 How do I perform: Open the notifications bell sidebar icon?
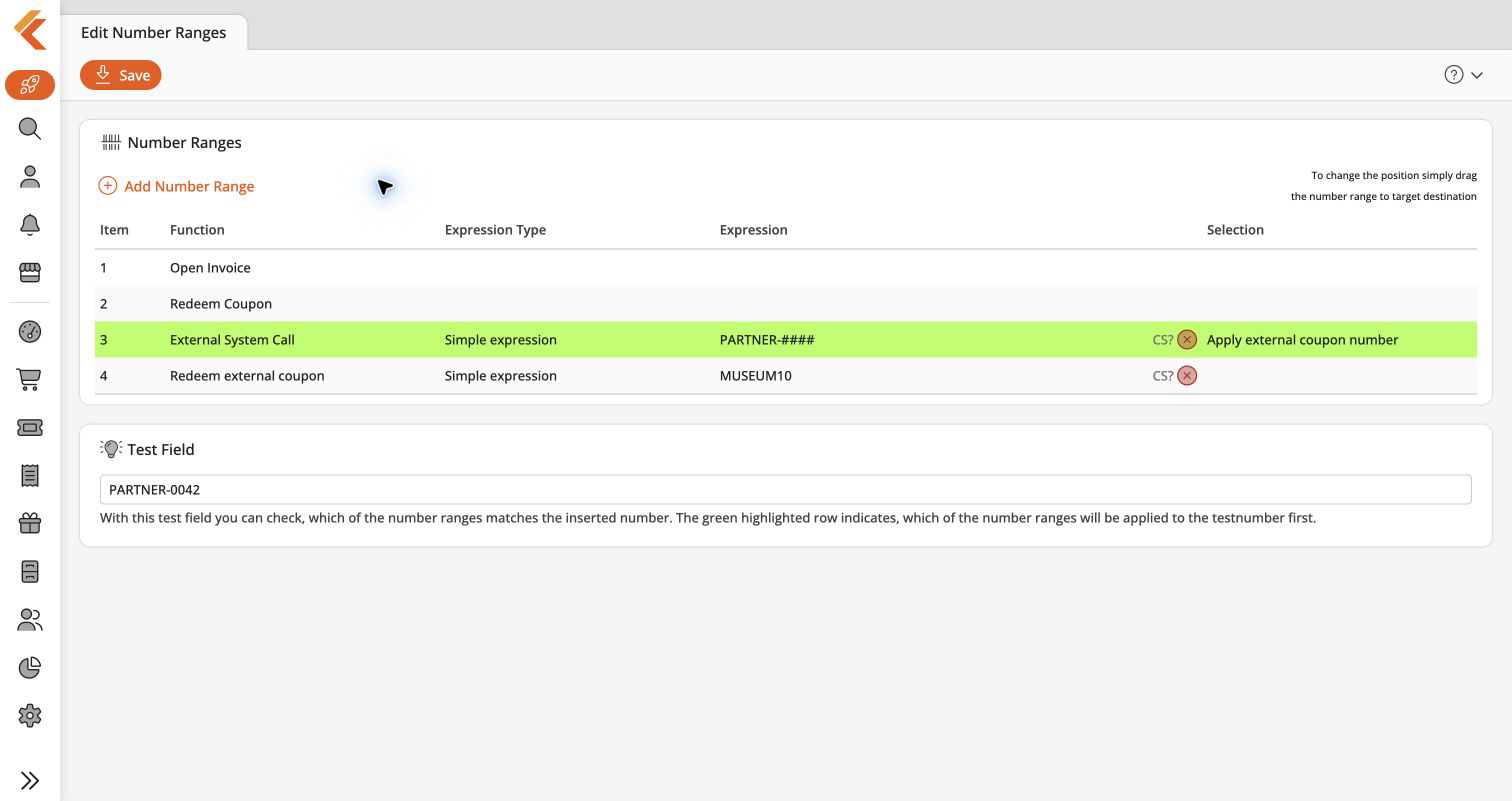(x=30, y=225)
